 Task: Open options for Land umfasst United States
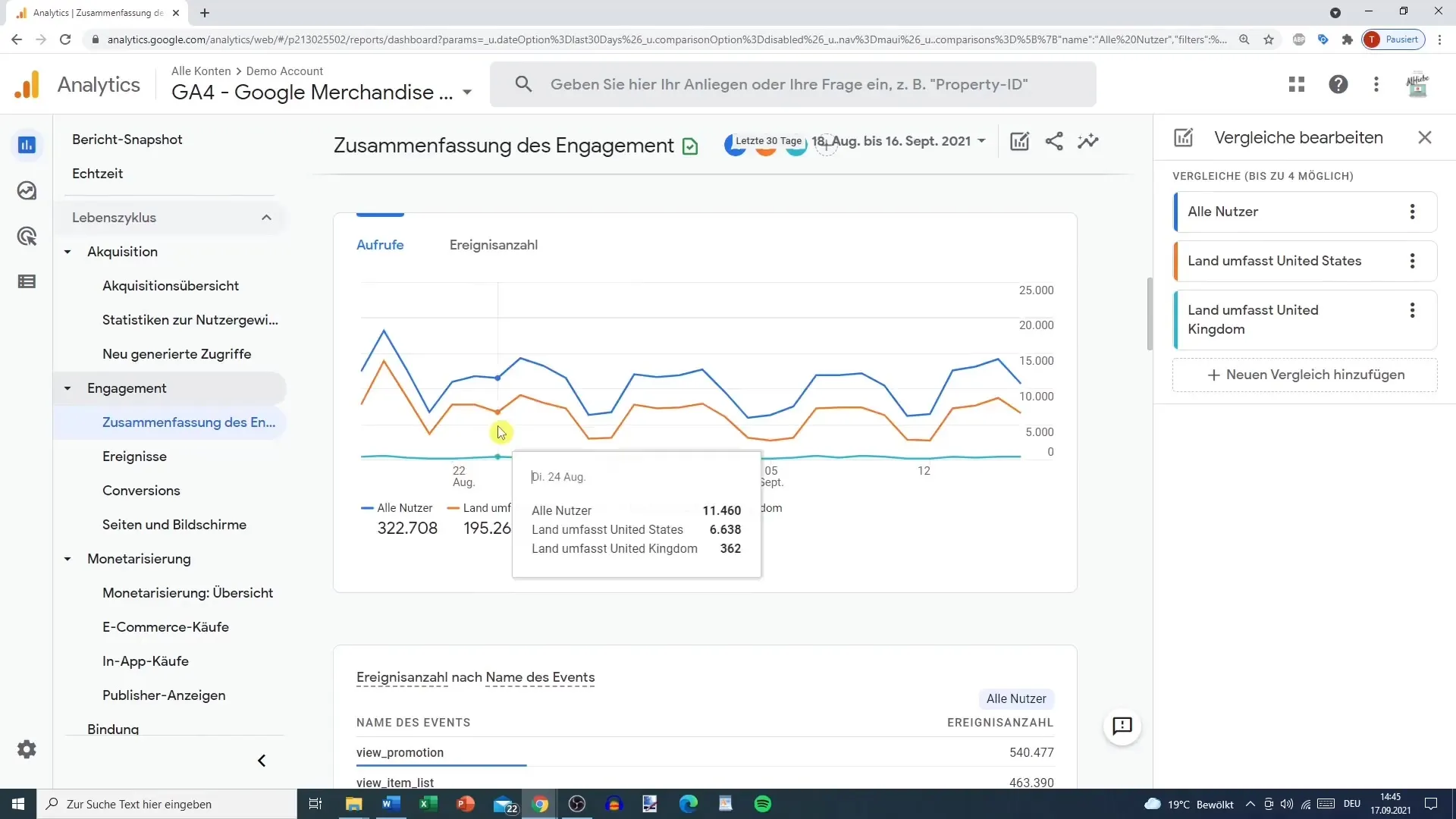coord(1412,261)
